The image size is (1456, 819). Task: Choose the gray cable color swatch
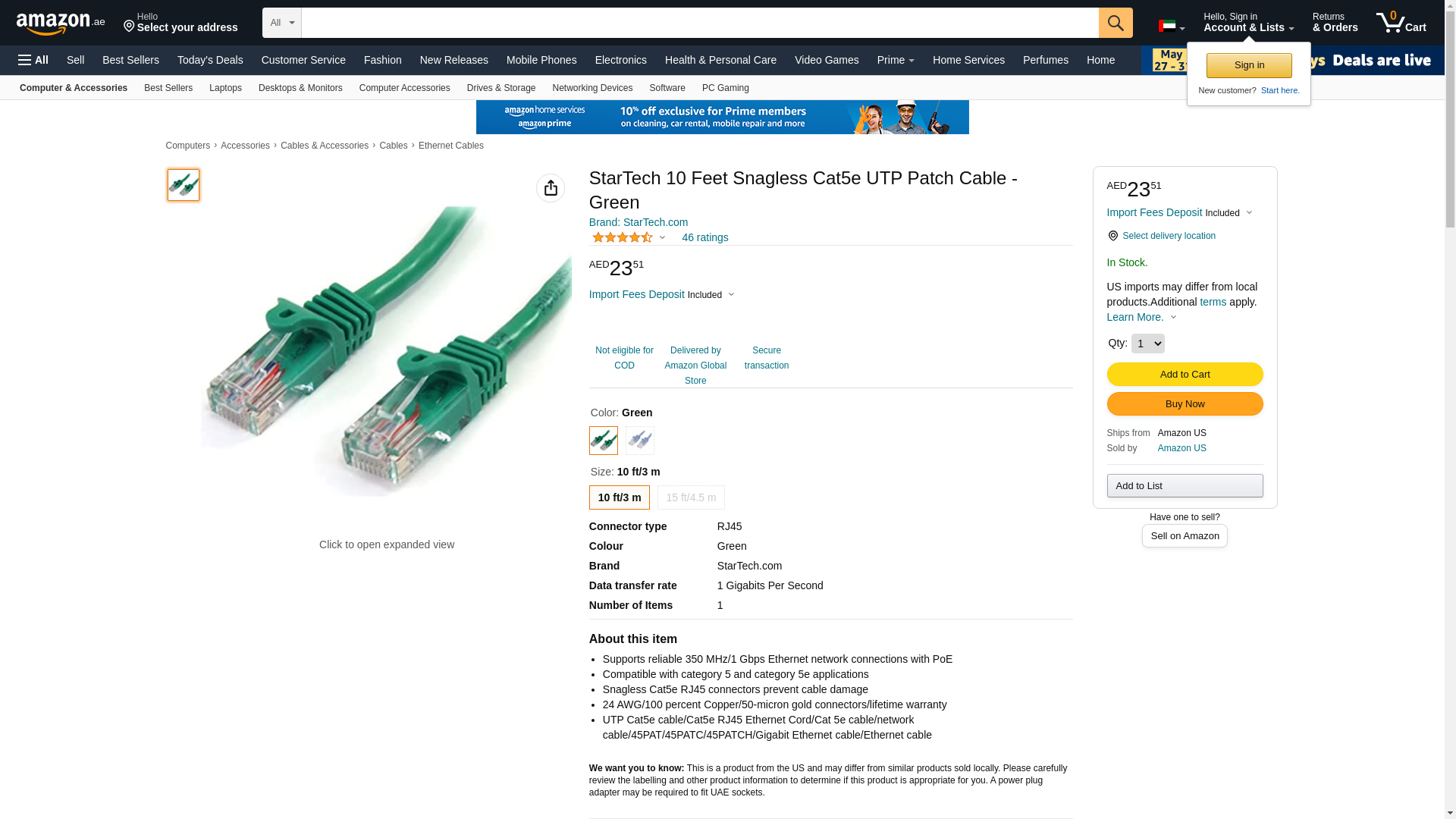tap(640, 441)
